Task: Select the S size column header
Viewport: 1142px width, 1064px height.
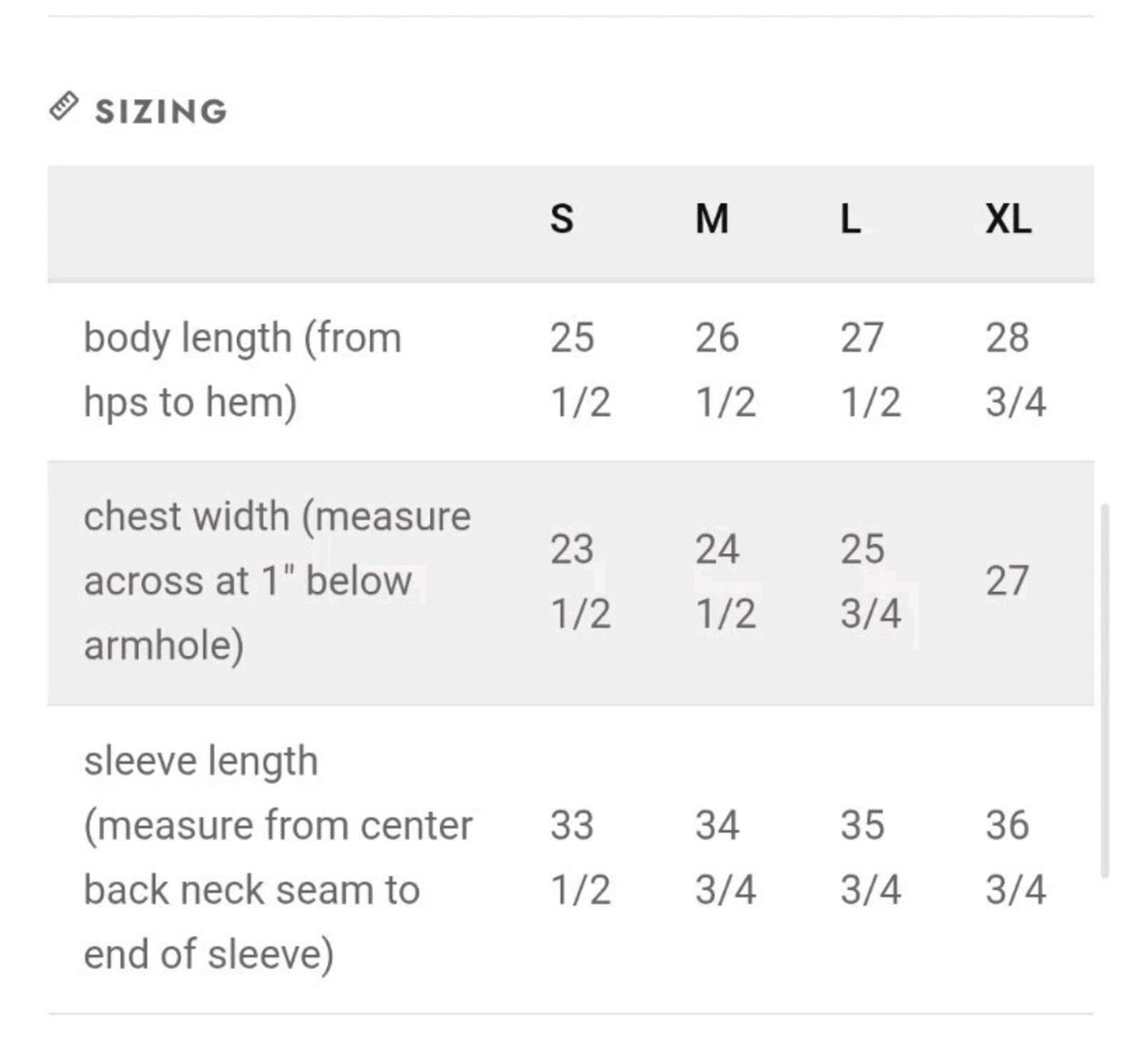Action: point(562,218)
